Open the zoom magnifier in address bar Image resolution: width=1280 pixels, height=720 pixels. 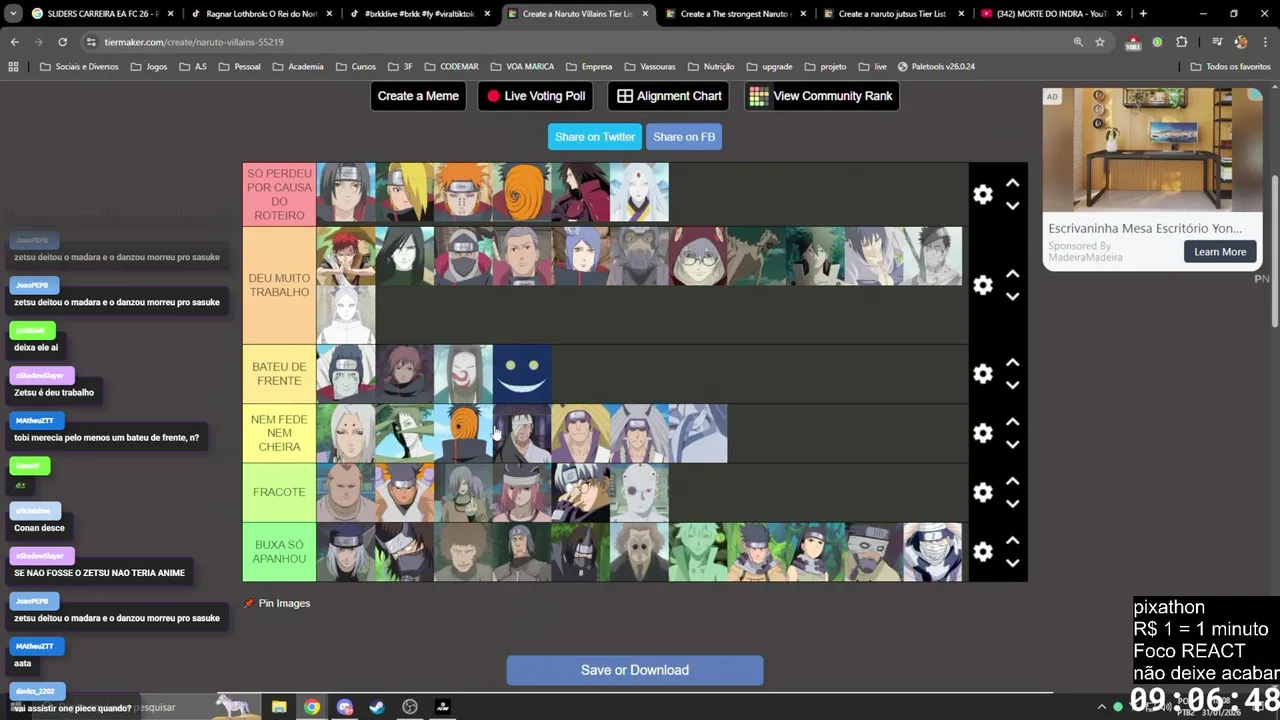[1078, 42]
